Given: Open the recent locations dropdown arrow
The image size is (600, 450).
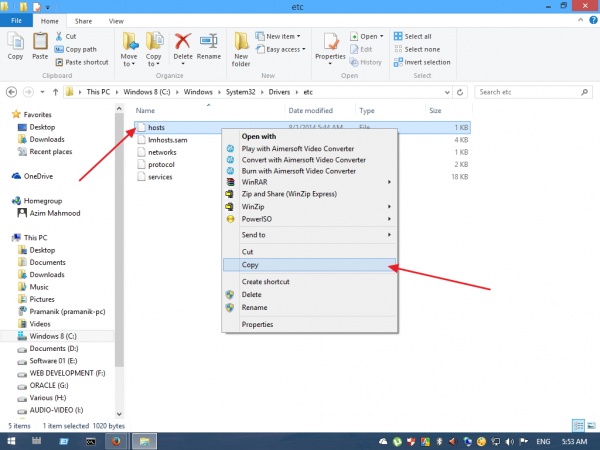Looking at the screenshot, I should pyautogui.click(x=42, y=92).
